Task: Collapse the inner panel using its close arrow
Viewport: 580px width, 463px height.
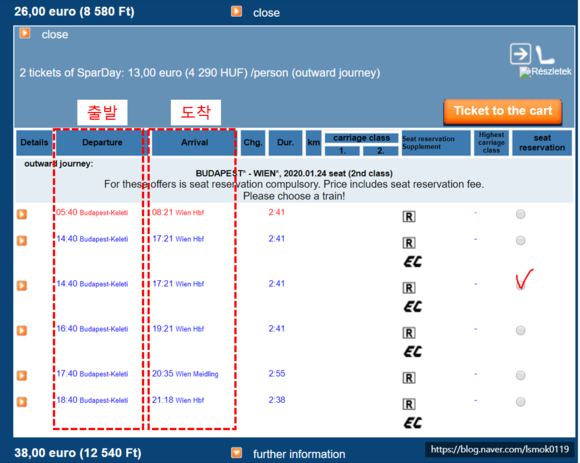Action: [x=25, y=33]
